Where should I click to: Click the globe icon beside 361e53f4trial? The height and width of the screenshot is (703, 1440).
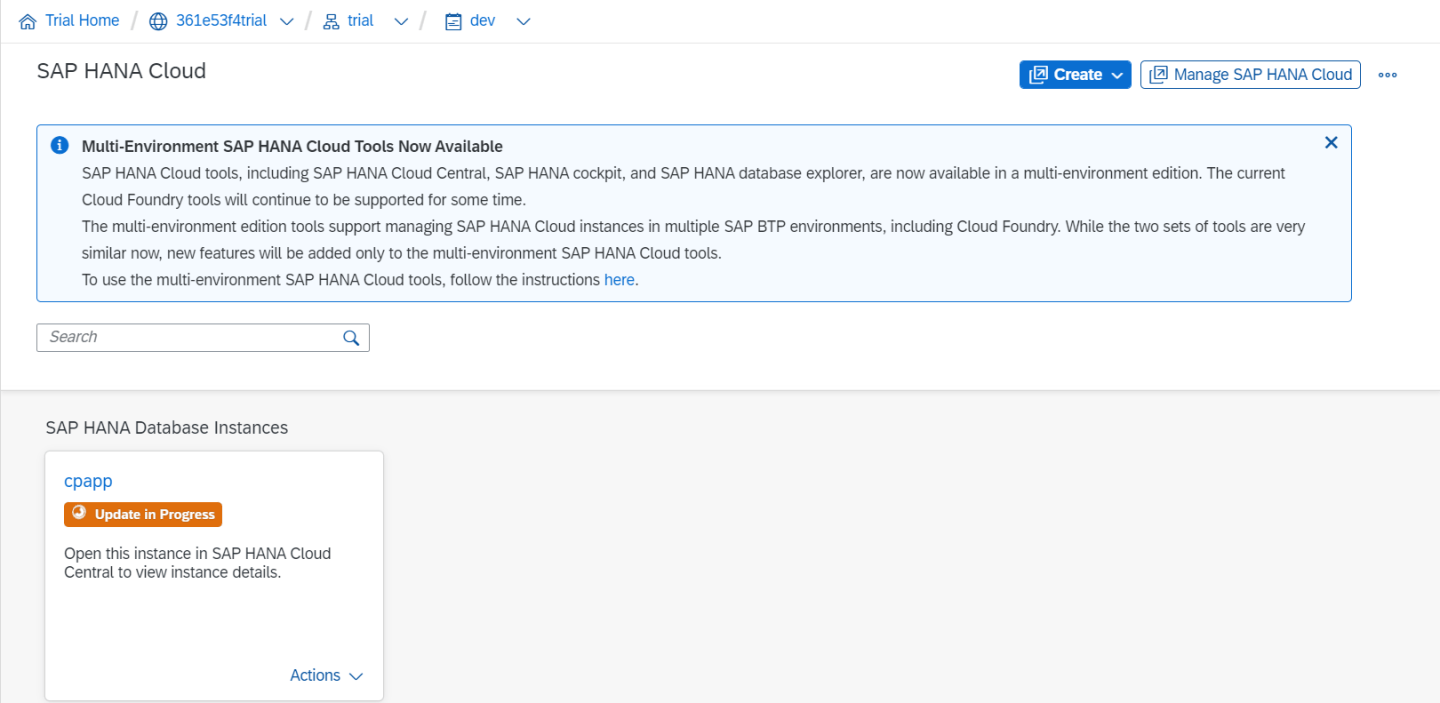tap(158, 21)
